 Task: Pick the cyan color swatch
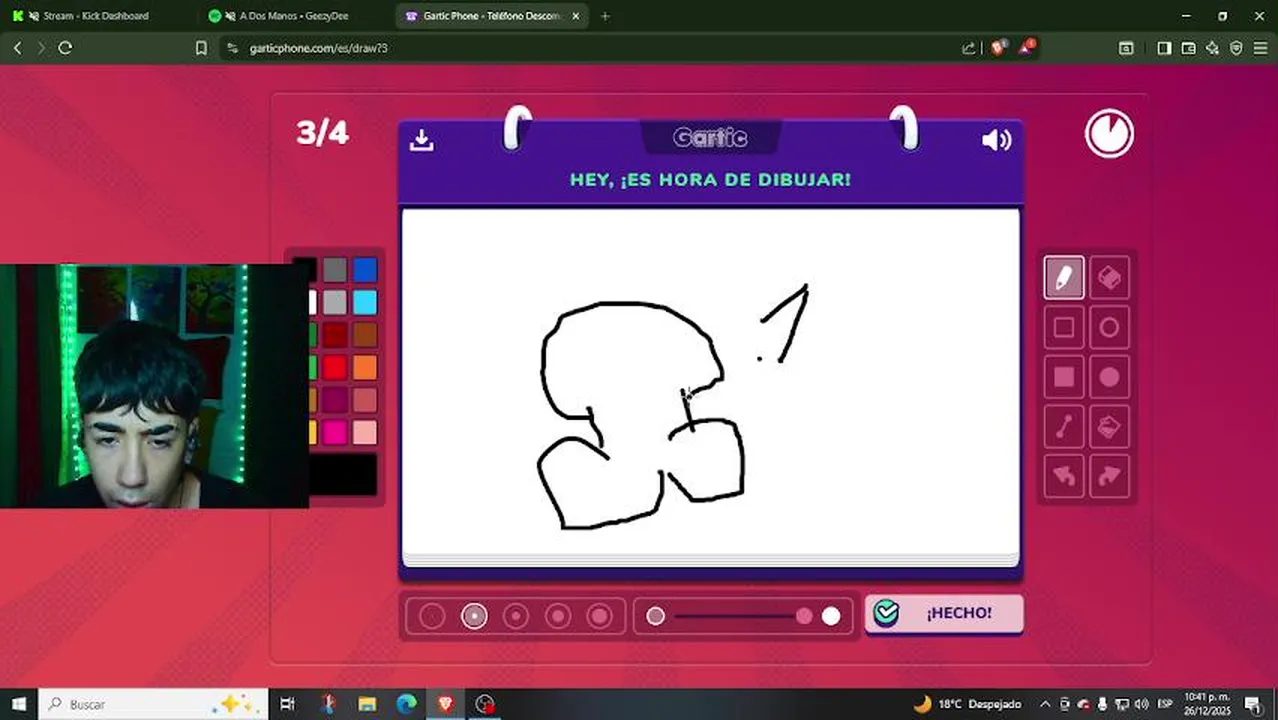(x=365, y=303)
